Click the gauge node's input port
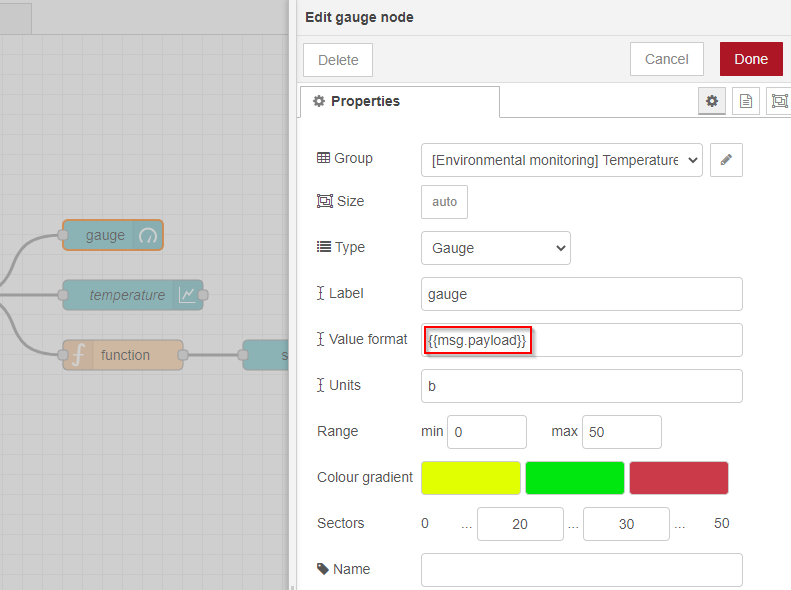 (x=63, y=235)
